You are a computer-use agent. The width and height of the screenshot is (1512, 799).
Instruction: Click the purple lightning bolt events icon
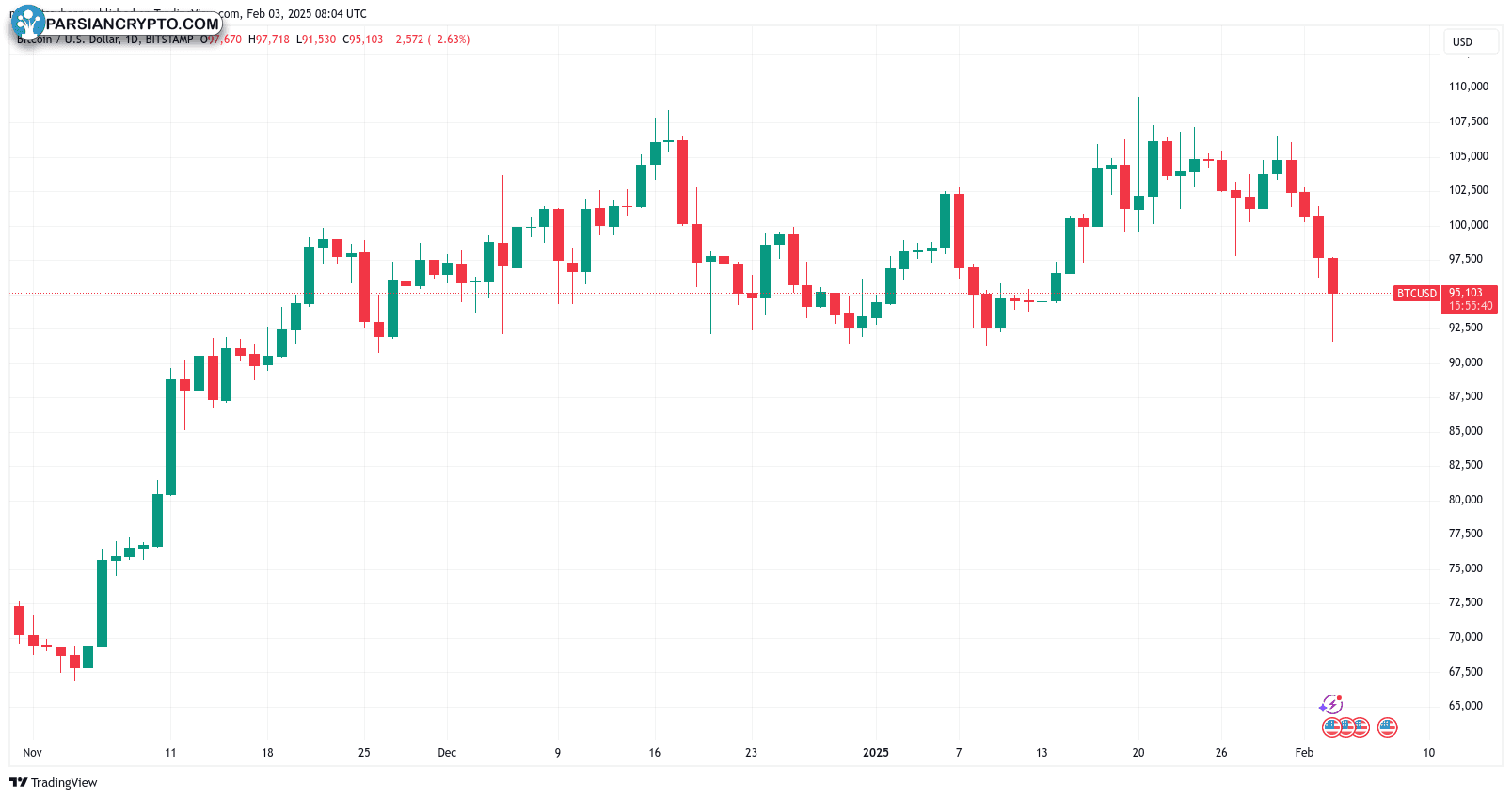(1330, 705)
